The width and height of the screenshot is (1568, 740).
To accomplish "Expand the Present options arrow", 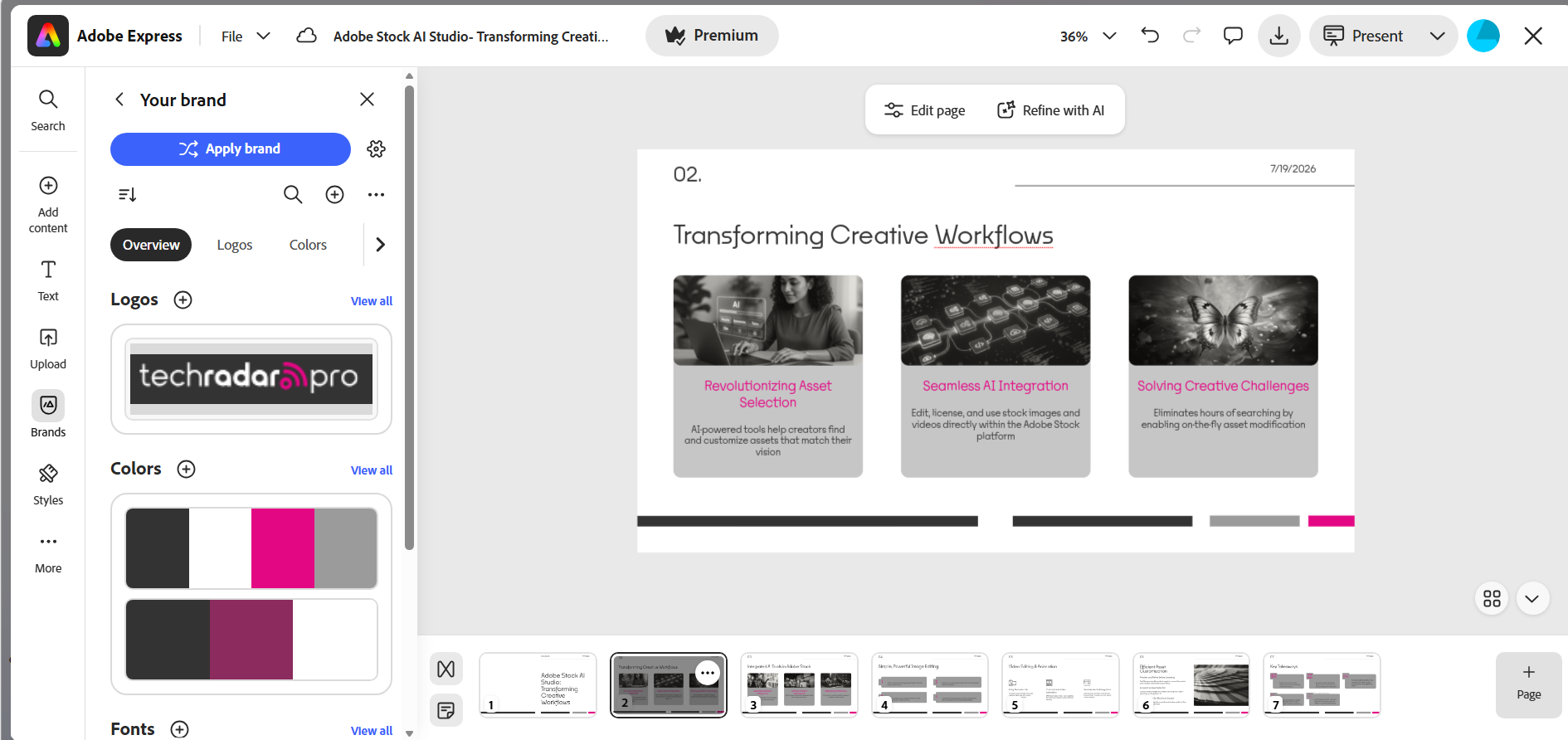I will click(1438, 36).
